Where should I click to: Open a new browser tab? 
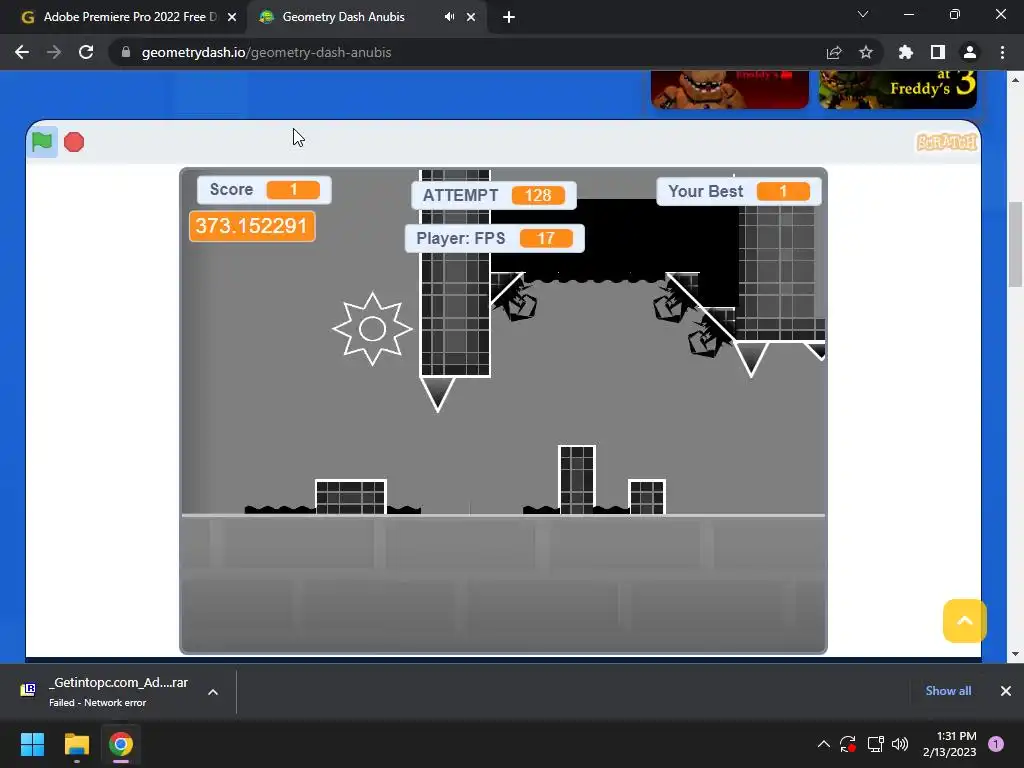509,17
